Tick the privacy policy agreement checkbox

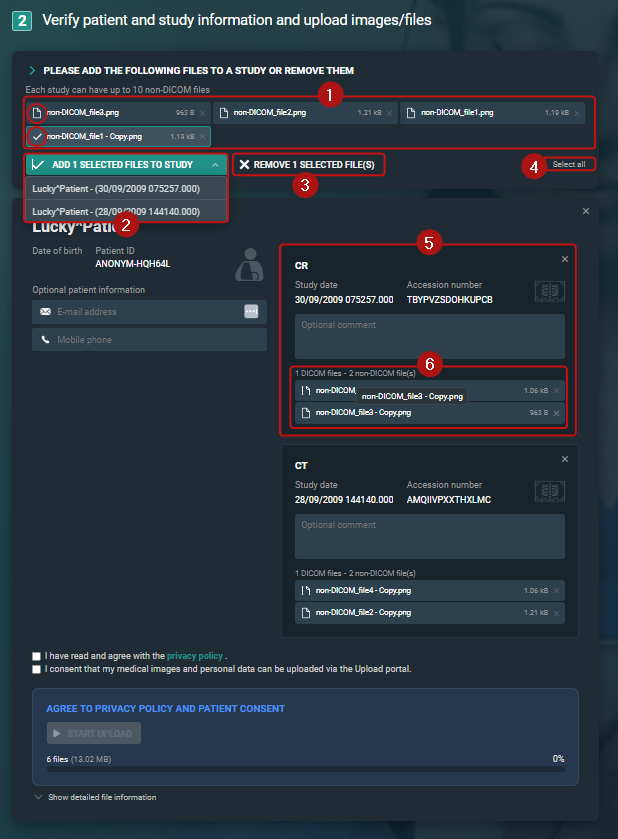click(x=37, y=656)
